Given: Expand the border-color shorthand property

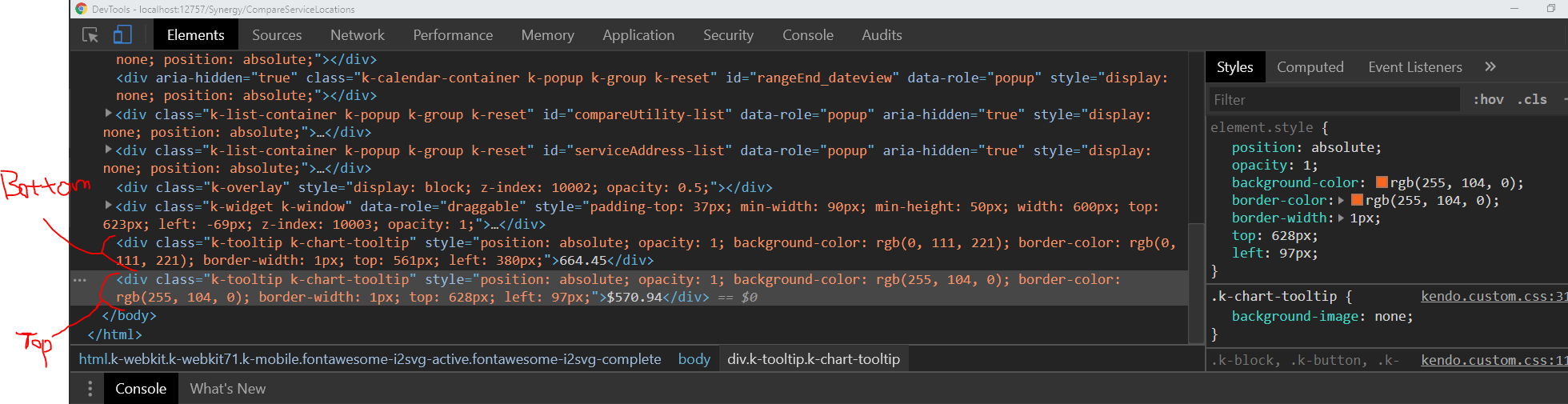Looking at the screenshot, I should [1341, 201].
